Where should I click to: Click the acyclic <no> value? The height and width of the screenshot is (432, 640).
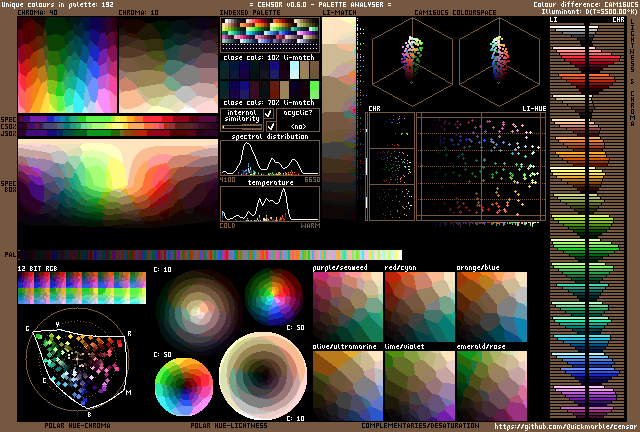click(298, 126)
